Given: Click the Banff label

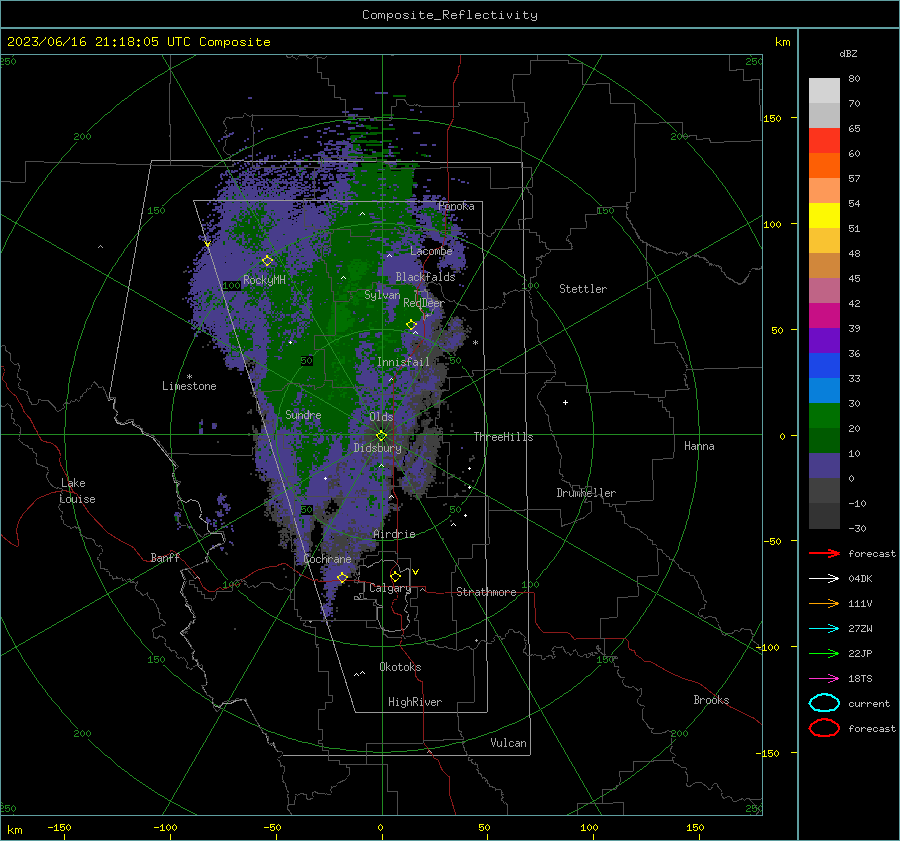Looking at the screenshot, I should [165, 557].
